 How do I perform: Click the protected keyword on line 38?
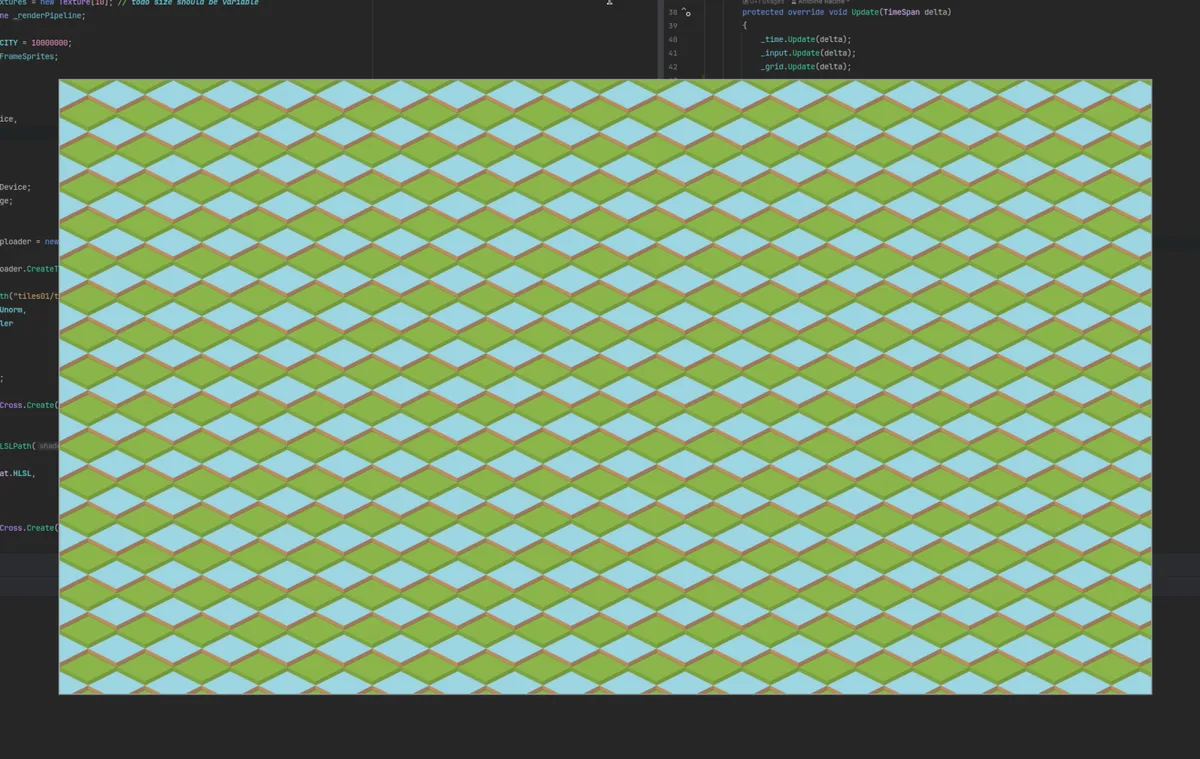tap(763, 12)
